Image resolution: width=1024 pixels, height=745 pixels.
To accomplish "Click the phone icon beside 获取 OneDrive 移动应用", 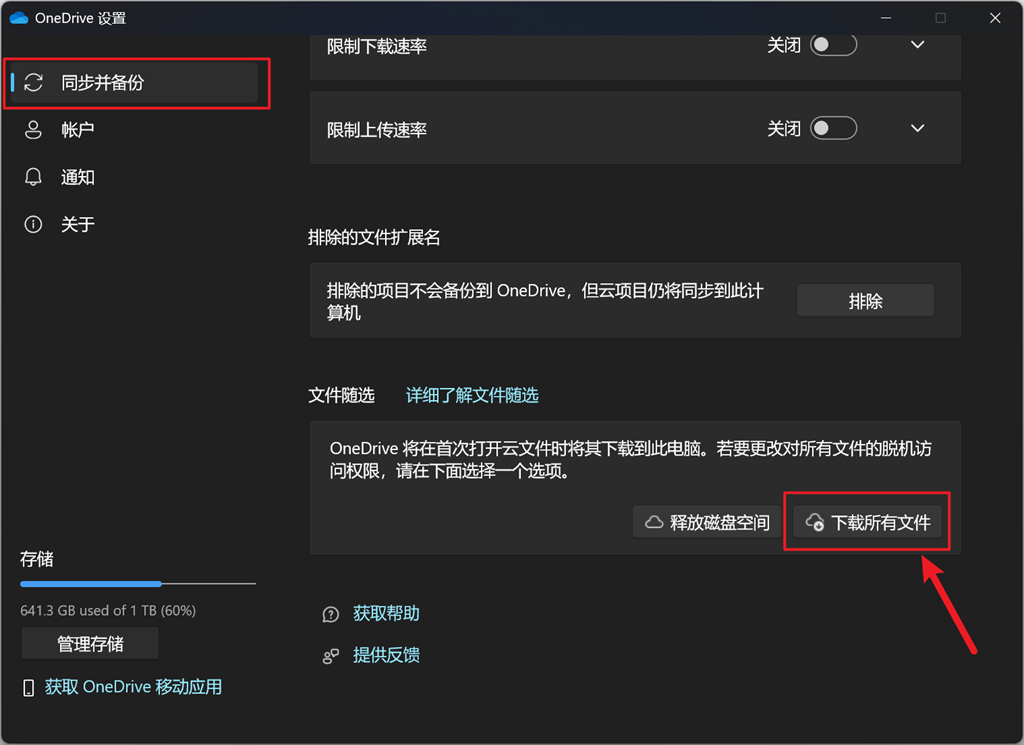I will [28, 688].
